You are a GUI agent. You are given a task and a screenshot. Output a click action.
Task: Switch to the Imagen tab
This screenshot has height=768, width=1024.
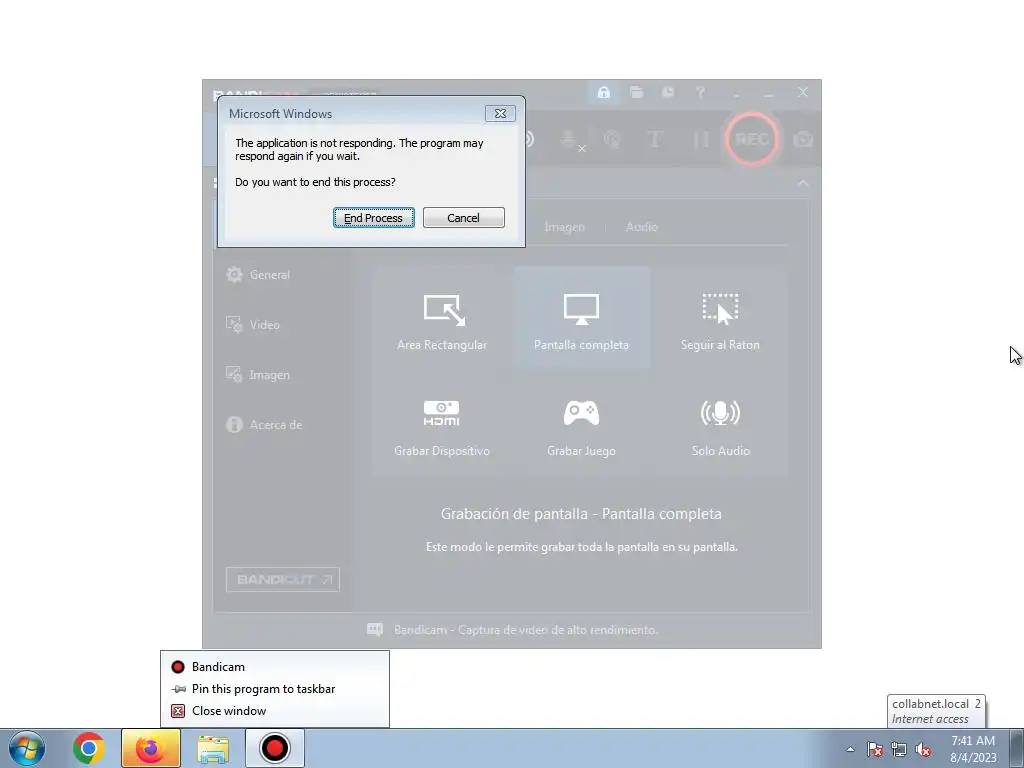click(x=564, y=227)
